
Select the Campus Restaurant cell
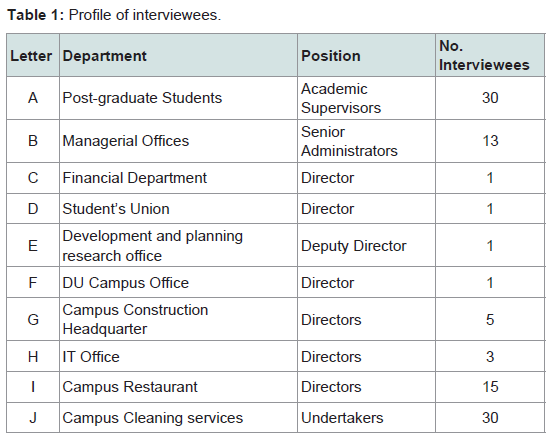click(x=178, y=387)
